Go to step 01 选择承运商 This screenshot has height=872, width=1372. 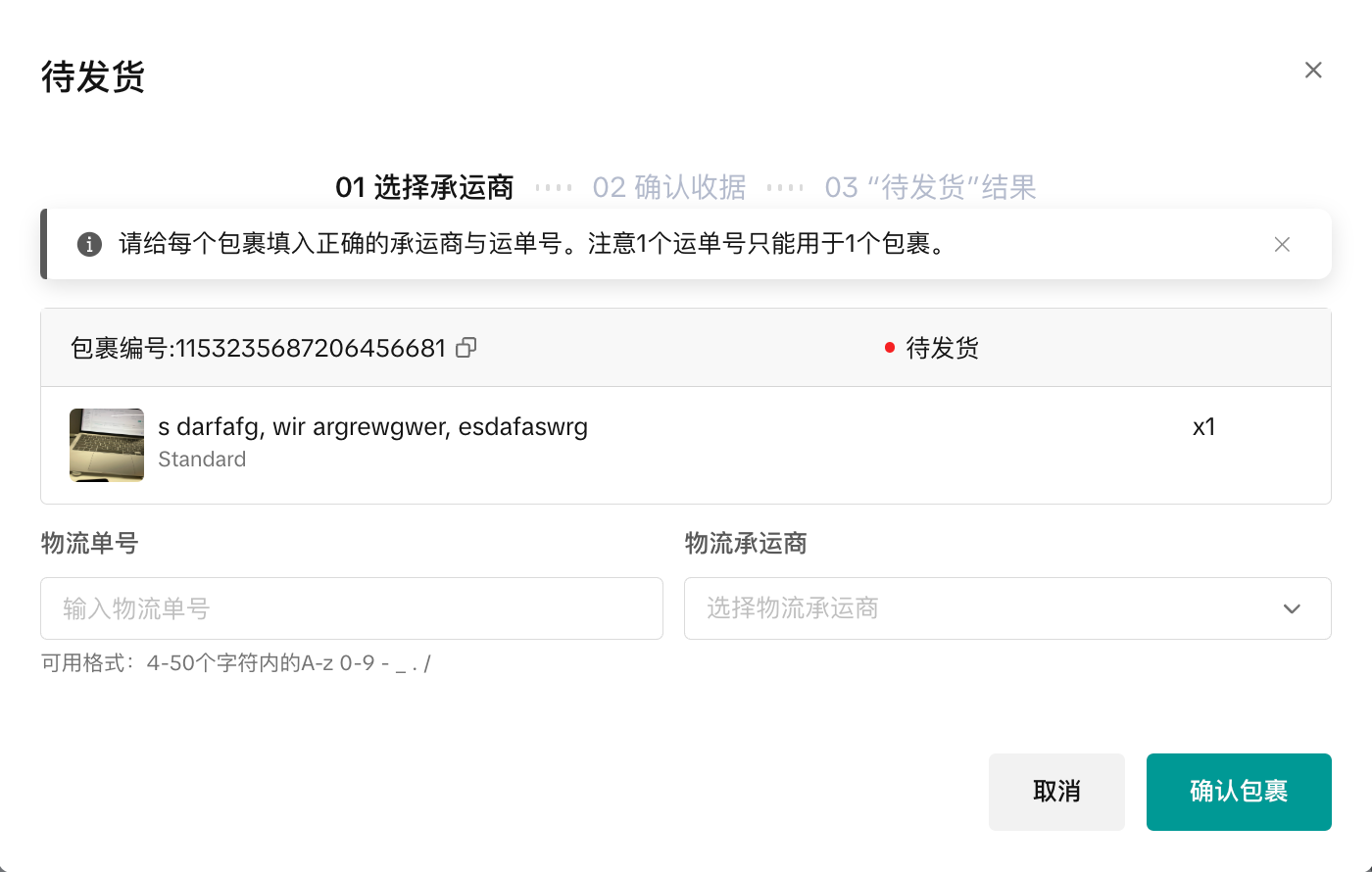click(424, 187)
